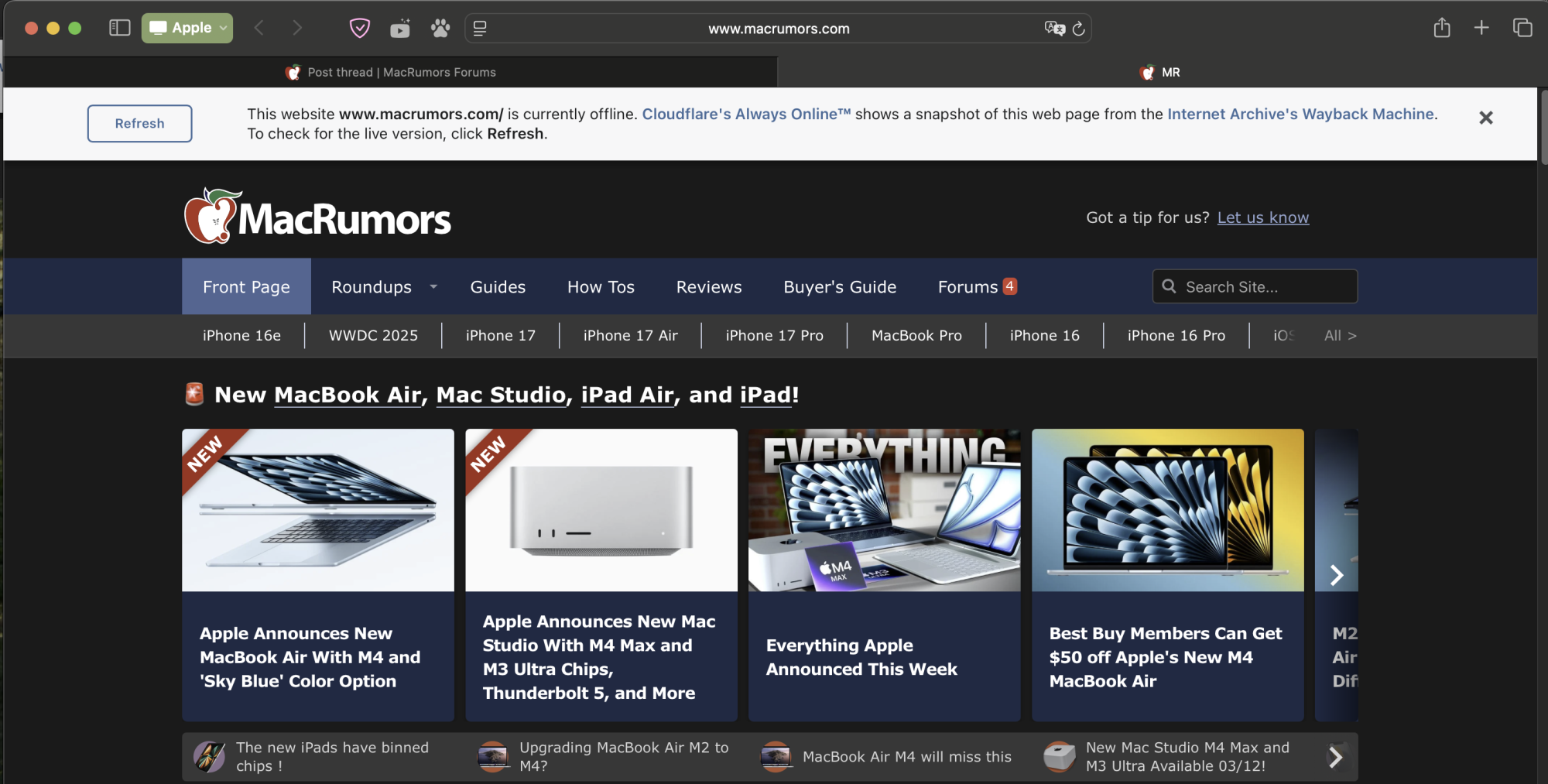Click the Refresh button in offline banner

coord(139,123)
